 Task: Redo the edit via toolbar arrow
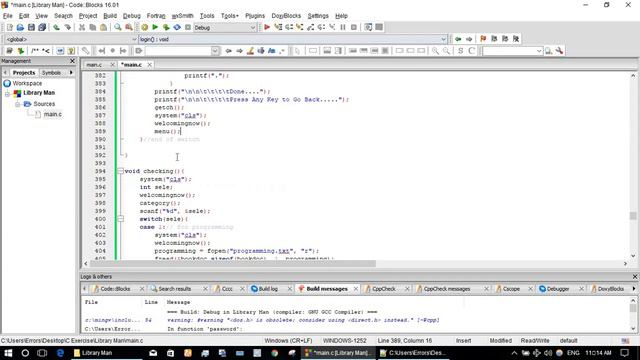click(x=67, y=27)
